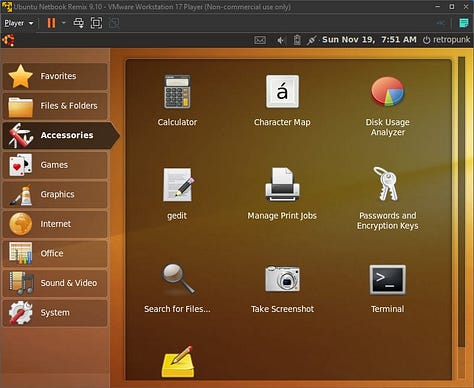Screen dimensions: 474x388
Task: Select the Accessories category
Action: [x=60, y=135]
